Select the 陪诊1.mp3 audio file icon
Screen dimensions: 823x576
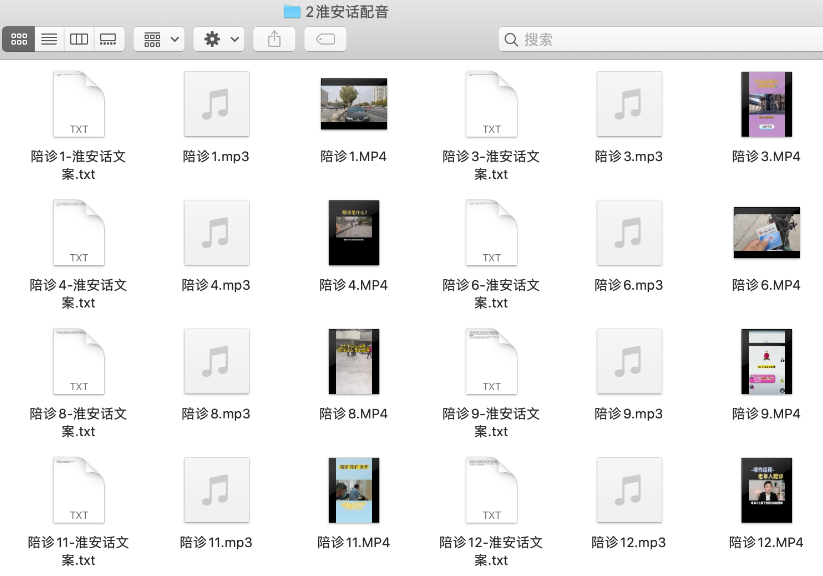pos(216,104)
